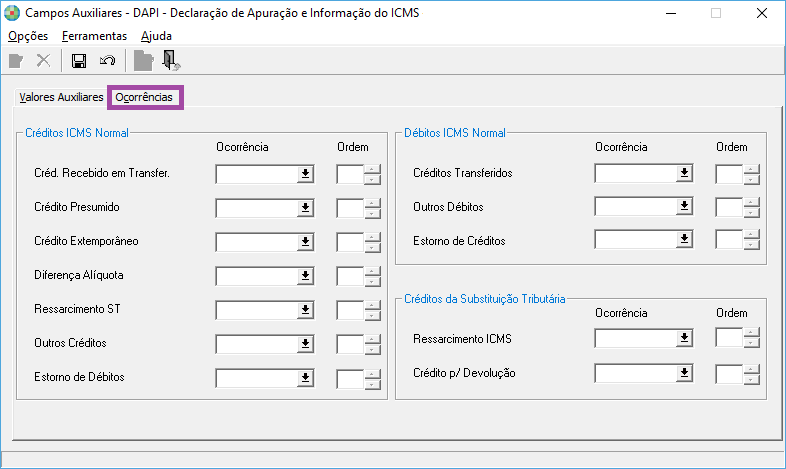Viewport: 786px width, 469px height.
Task: Open the Outros Débitos ocorrência dropdown
Action: (684, 207)
